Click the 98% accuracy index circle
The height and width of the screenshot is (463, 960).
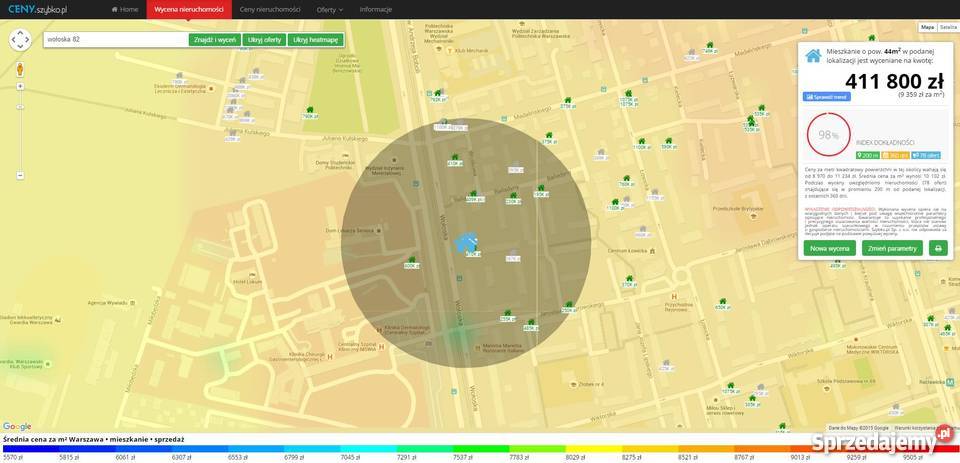point(828,135)
